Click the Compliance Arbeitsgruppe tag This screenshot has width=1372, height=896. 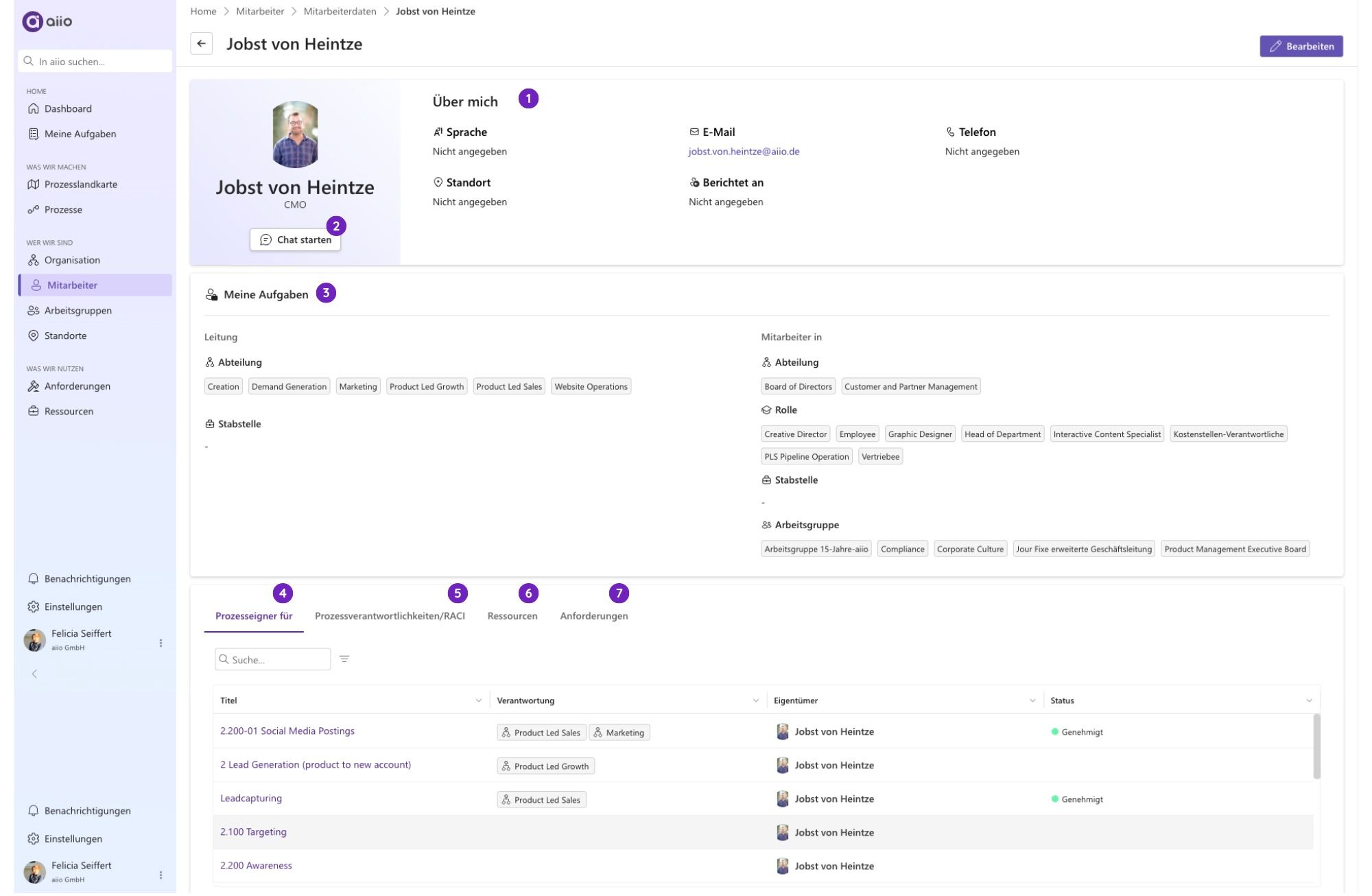click(x=902, y=550)
